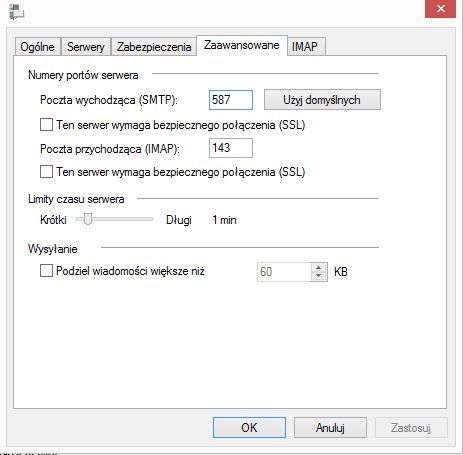463x455 pixels.
Task: Click the Krótki slider label
Action: 53,220
